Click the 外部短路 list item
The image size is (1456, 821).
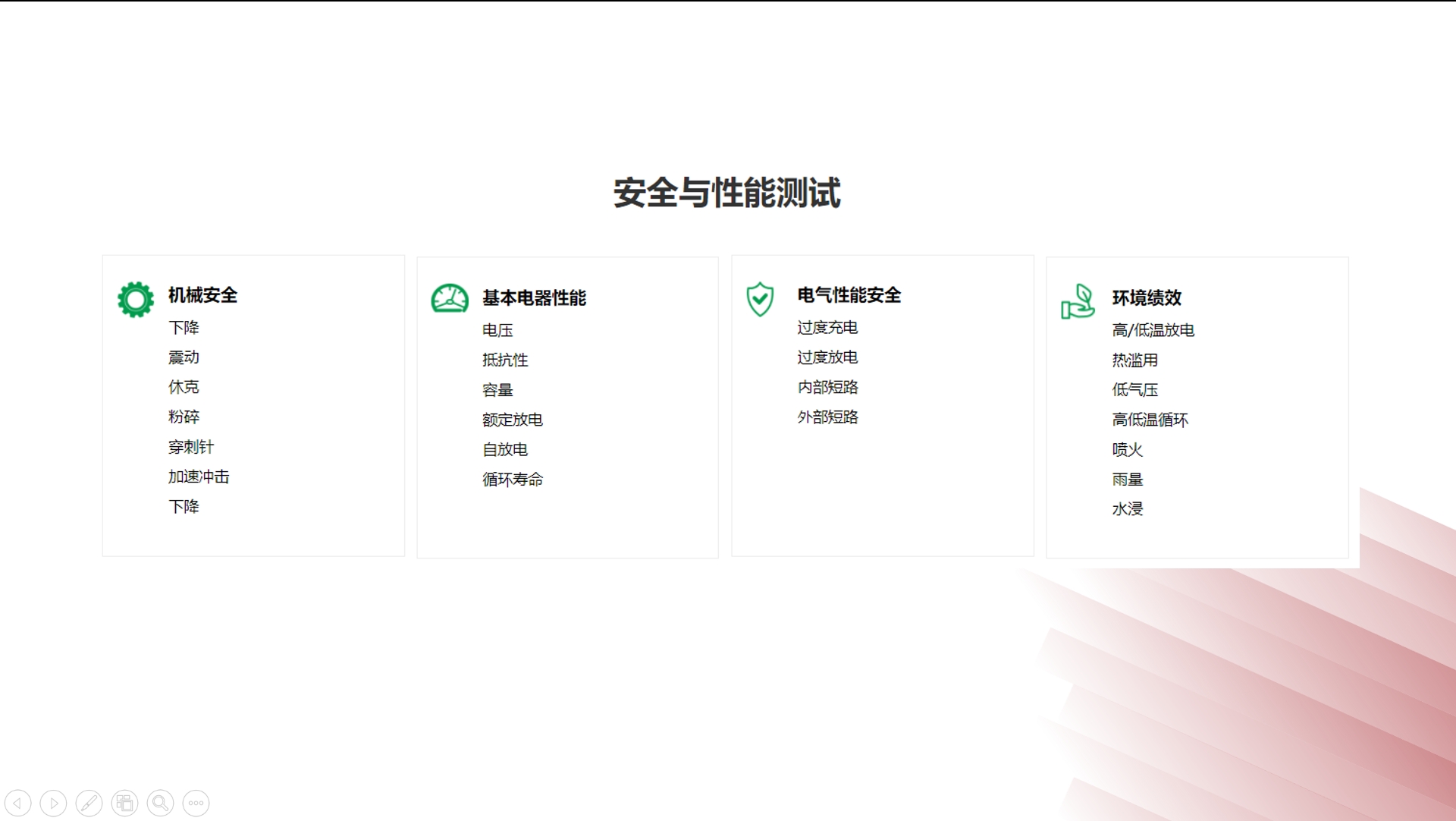click(x=827, y=417)
